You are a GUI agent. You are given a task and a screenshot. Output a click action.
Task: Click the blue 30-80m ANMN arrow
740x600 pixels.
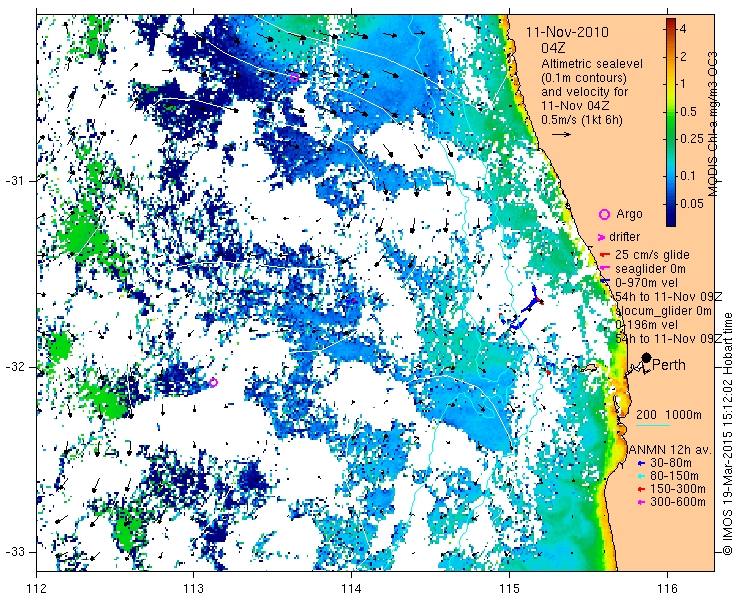pos(641,463)
